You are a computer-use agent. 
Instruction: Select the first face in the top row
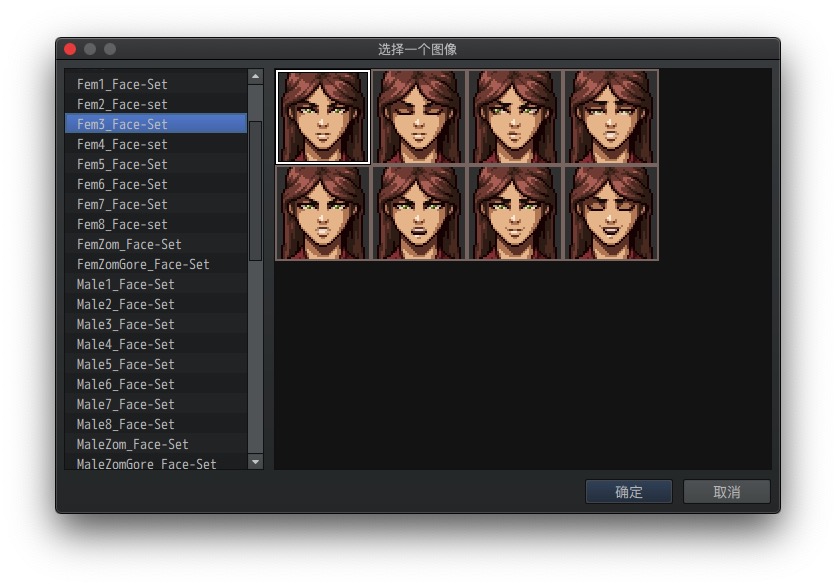point(323,117)
